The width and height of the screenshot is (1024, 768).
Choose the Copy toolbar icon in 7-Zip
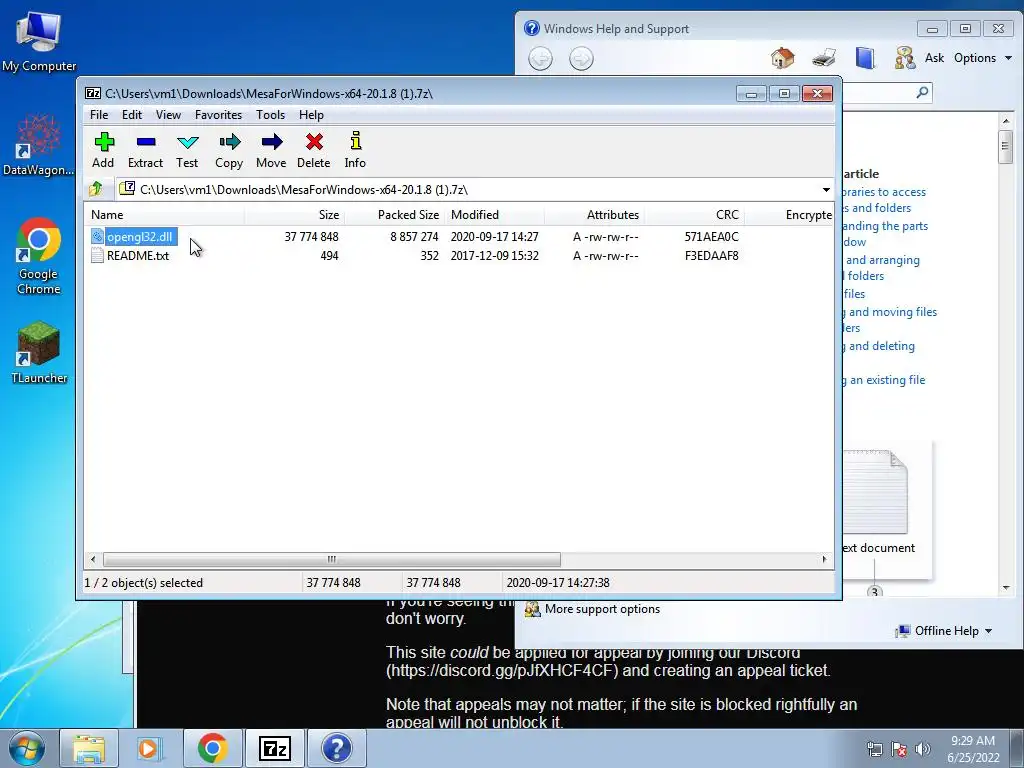(229, 150)
